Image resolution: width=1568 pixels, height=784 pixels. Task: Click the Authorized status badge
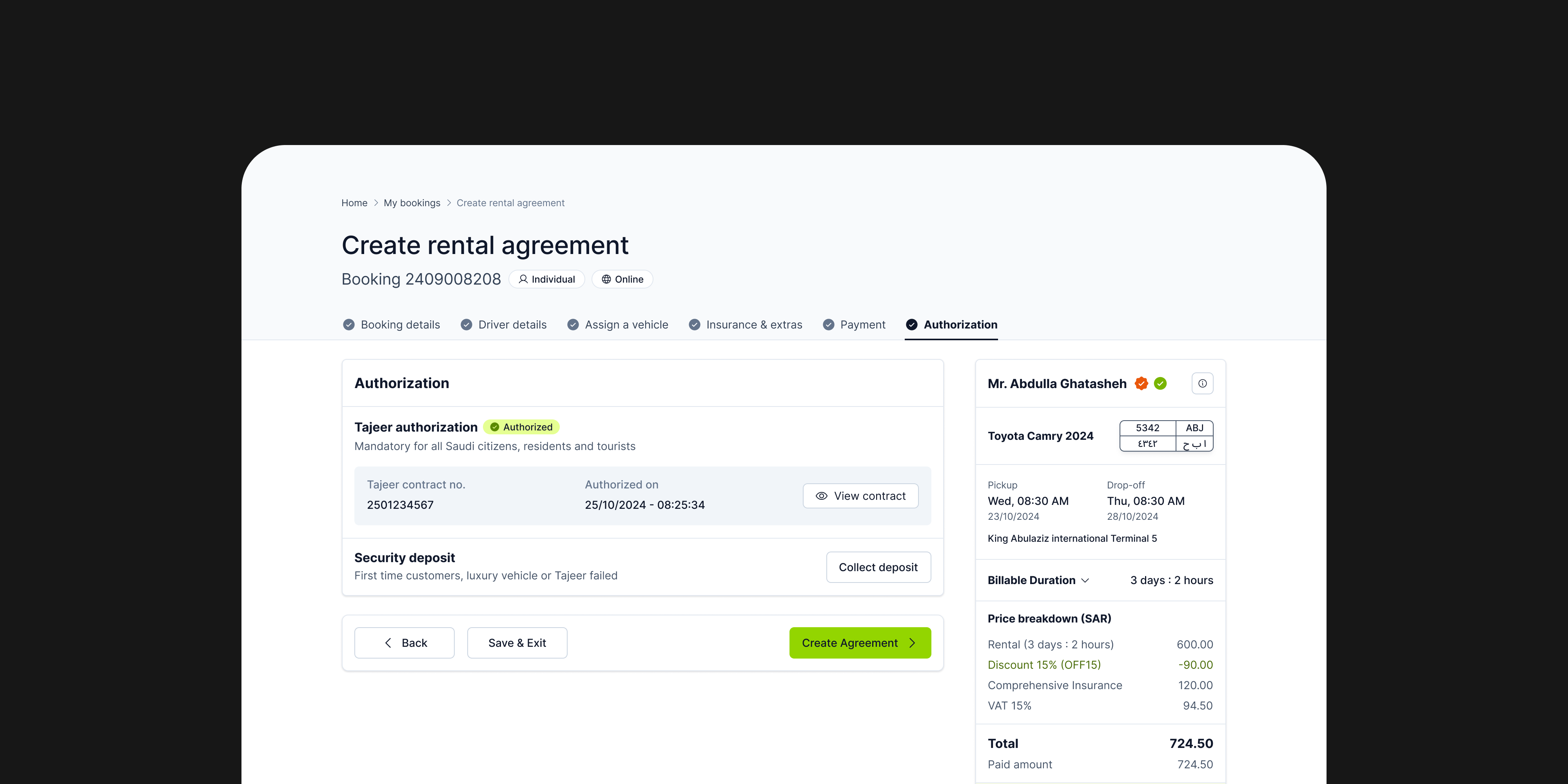pyautogui.click(x=522, y=427)
